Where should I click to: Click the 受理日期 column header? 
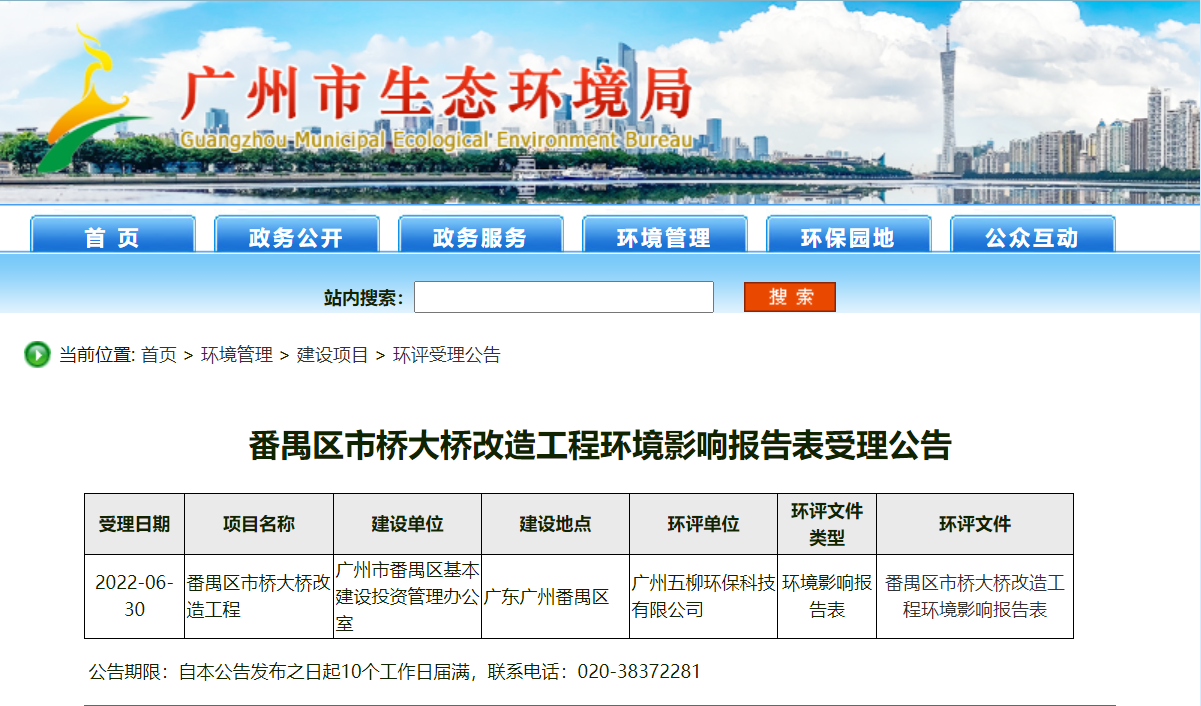tap(134, 524)
